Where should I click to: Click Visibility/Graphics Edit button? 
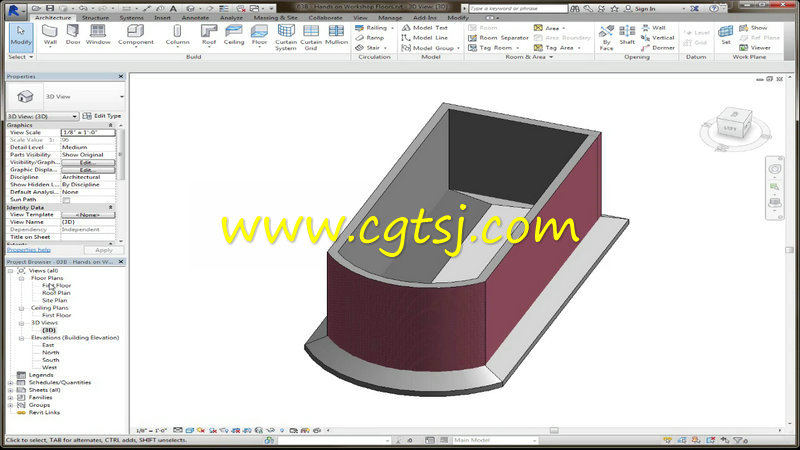(x=88, y=162)
